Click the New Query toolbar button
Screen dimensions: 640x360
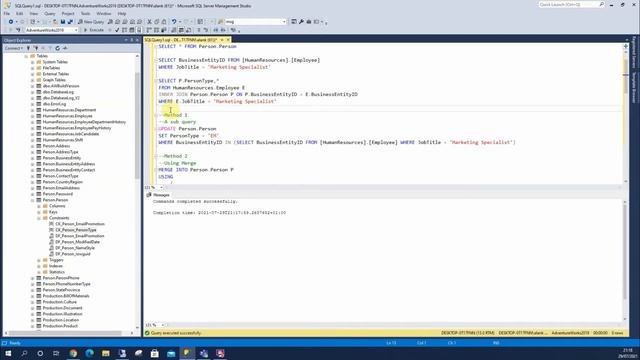coord(91,22)
